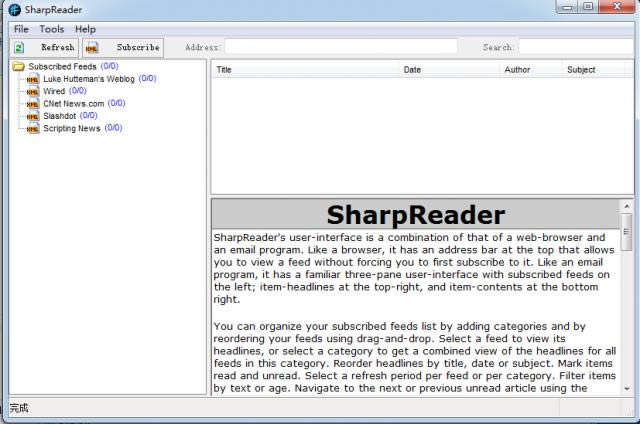Click the Refresh button icon in toolbar
Image resolution: width=640 pixels, height=424 pixels.
click(19, 48)
